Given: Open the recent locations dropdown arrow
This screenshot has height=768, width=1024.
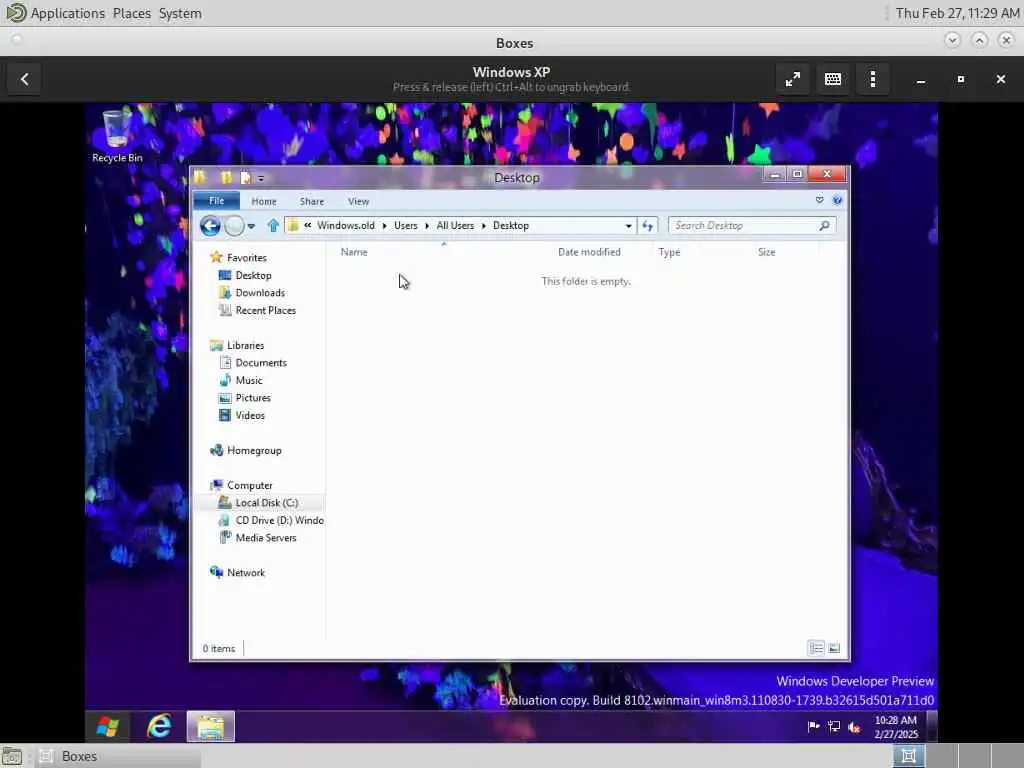Looking at the screenshot, I should (x=251, y=227).
